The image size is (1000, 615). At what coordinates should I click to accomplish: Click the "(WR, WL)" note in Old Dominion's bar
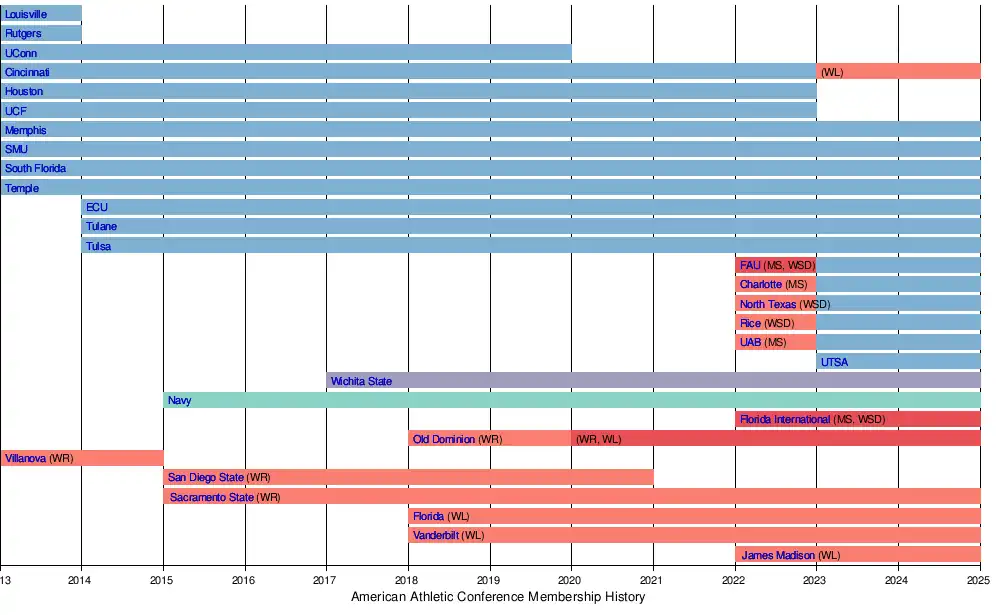598,440
